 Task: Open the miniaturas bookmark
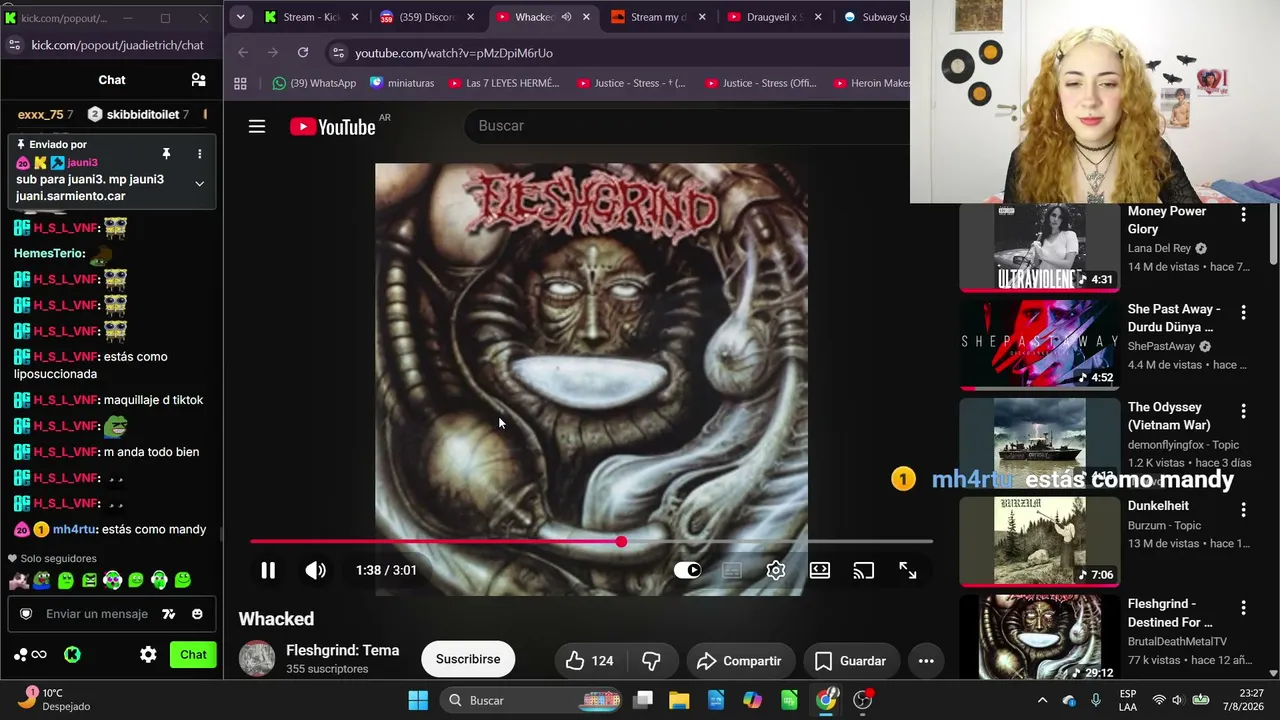tap(402, 83)
